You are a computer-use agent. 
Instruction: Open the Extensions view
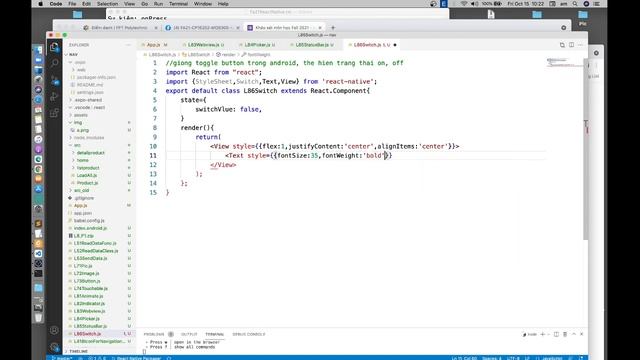coord(54,113)
